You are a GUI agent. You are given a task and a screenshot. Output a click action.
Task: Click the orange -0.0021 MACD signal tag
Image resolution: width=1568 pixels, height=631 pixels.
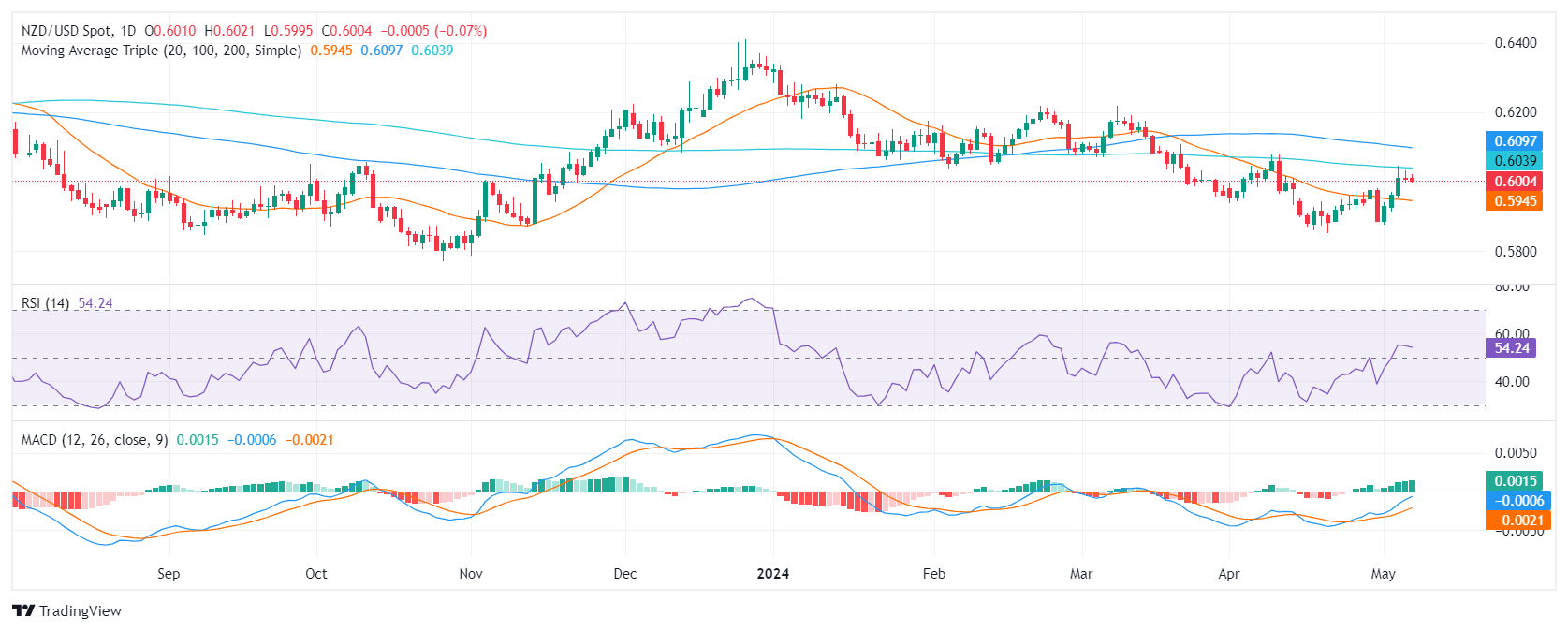click(x=1514, y=521)
